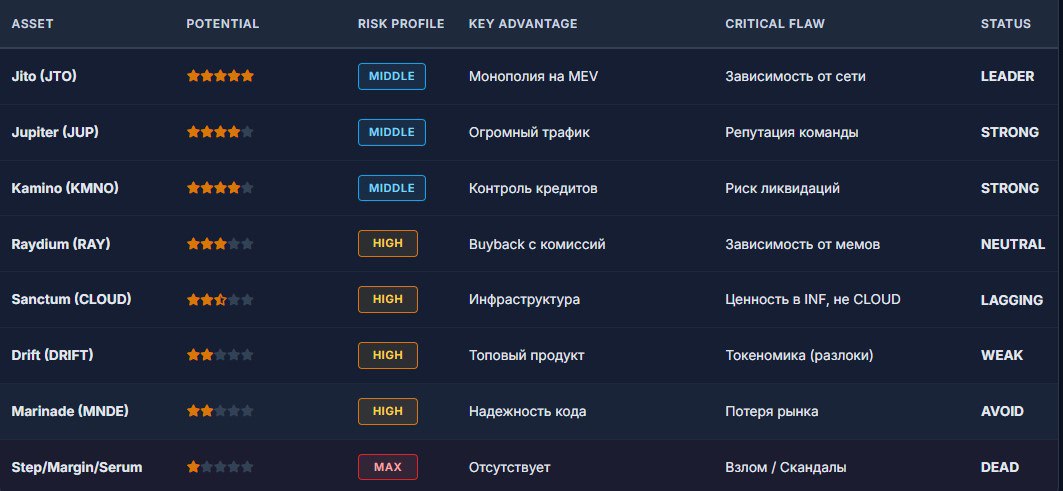Screen dimensions: 1063x491
Task: Click the 'Риск ликвидаций' flaw cell
Action: click(x=782, y=189)
